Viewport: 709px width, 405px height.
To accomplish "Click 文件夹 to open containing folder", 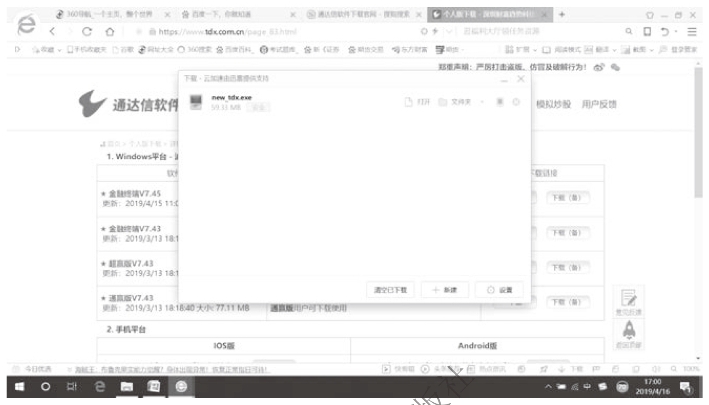I will (x=455, y=102).
